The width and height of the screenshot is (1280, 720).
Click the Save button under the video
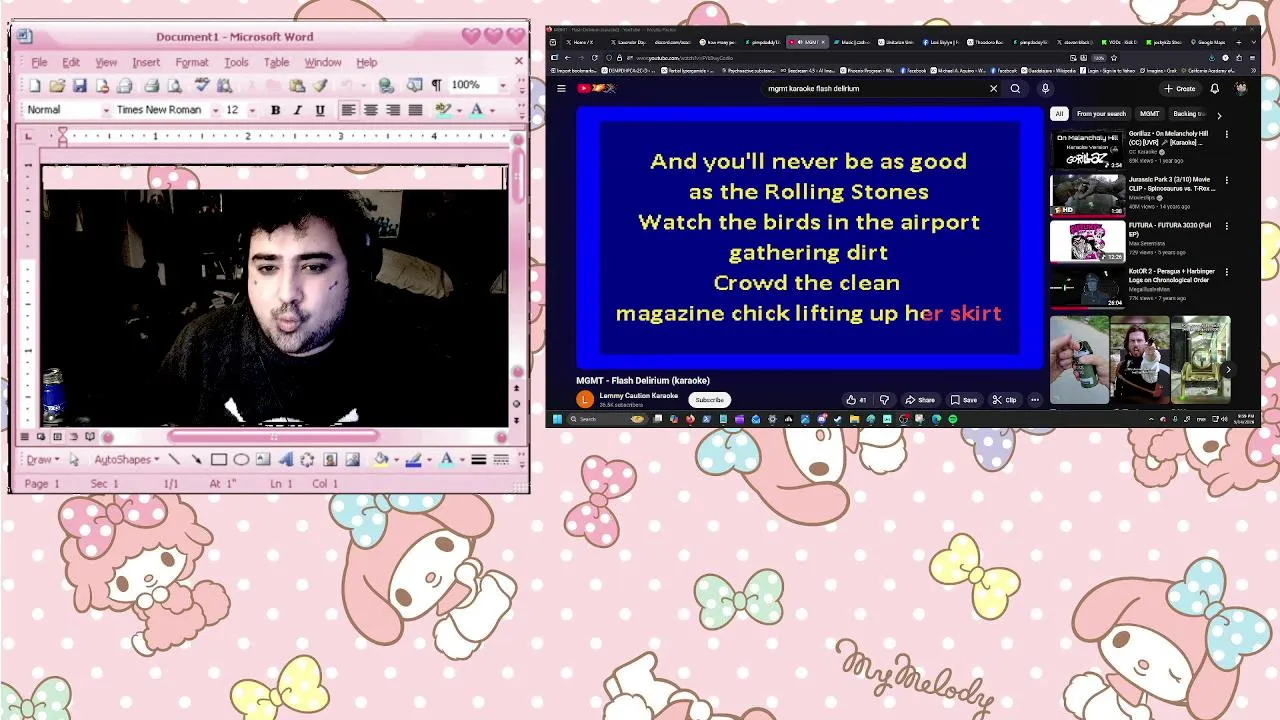963,400
